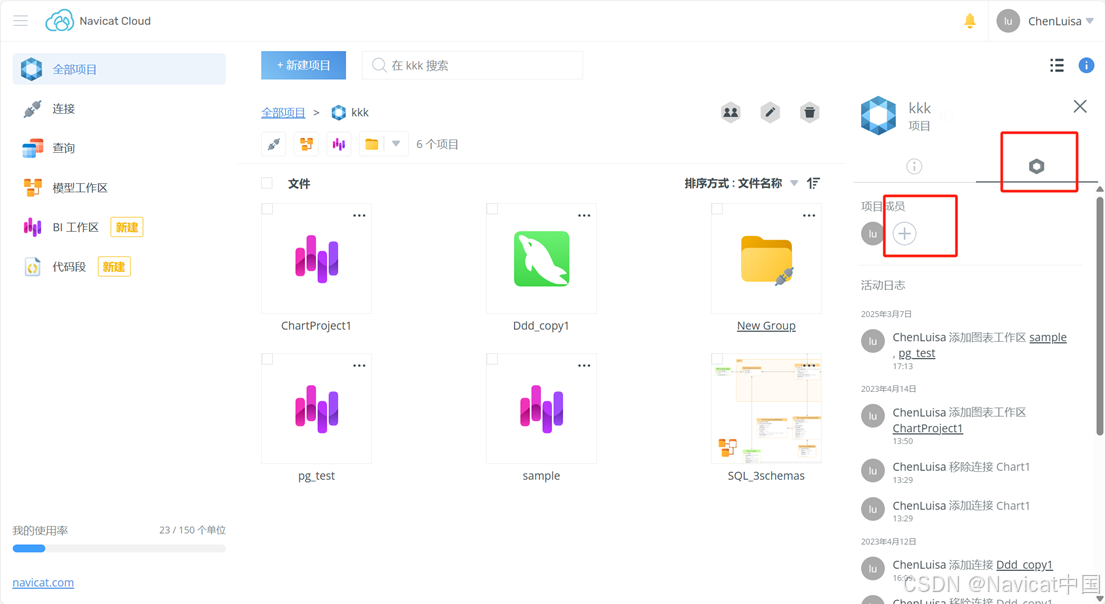Select 全部项目 in the sidebar
This screenshot has width=1105, height=604.
pos(119,69)
